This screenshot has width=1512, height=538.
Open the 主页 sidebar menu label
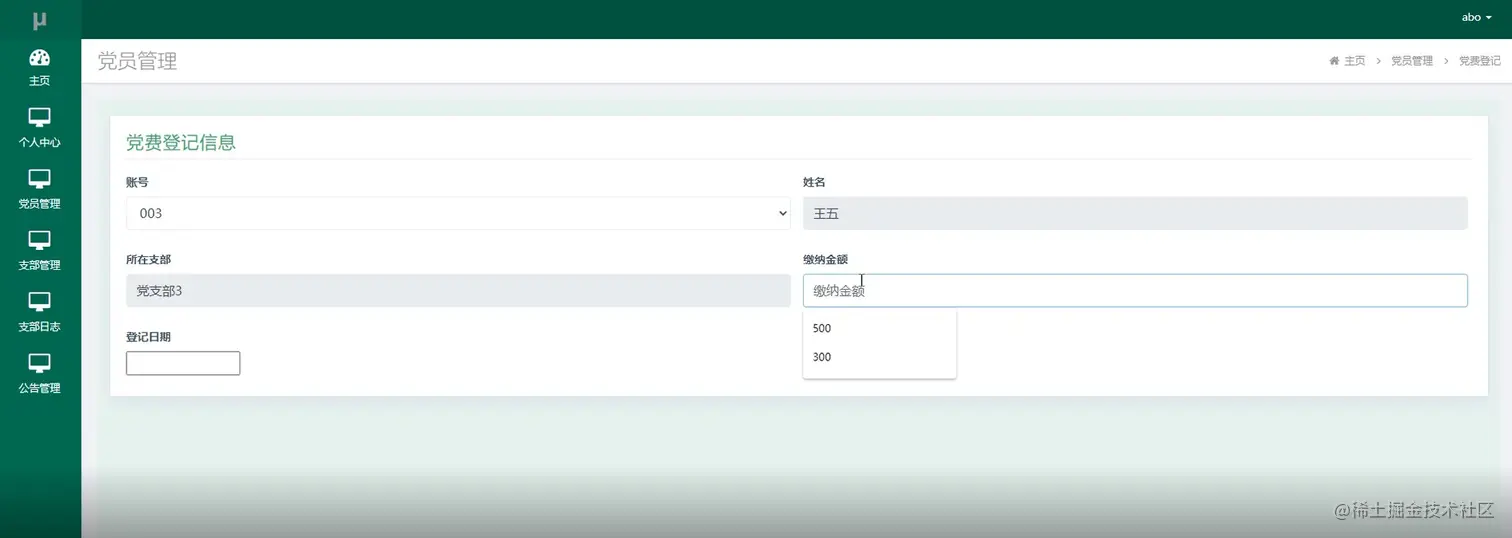(39, 81)
